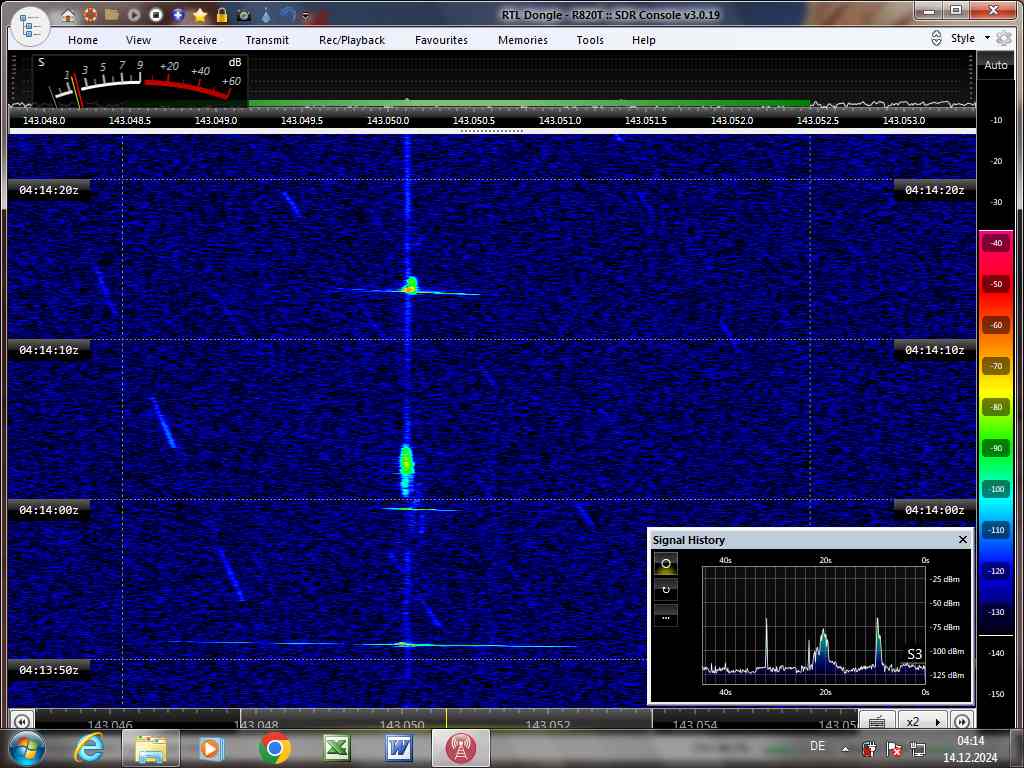Click the DE language indicator
This screenshot has width=1024, height=768.
click(817, 745)
